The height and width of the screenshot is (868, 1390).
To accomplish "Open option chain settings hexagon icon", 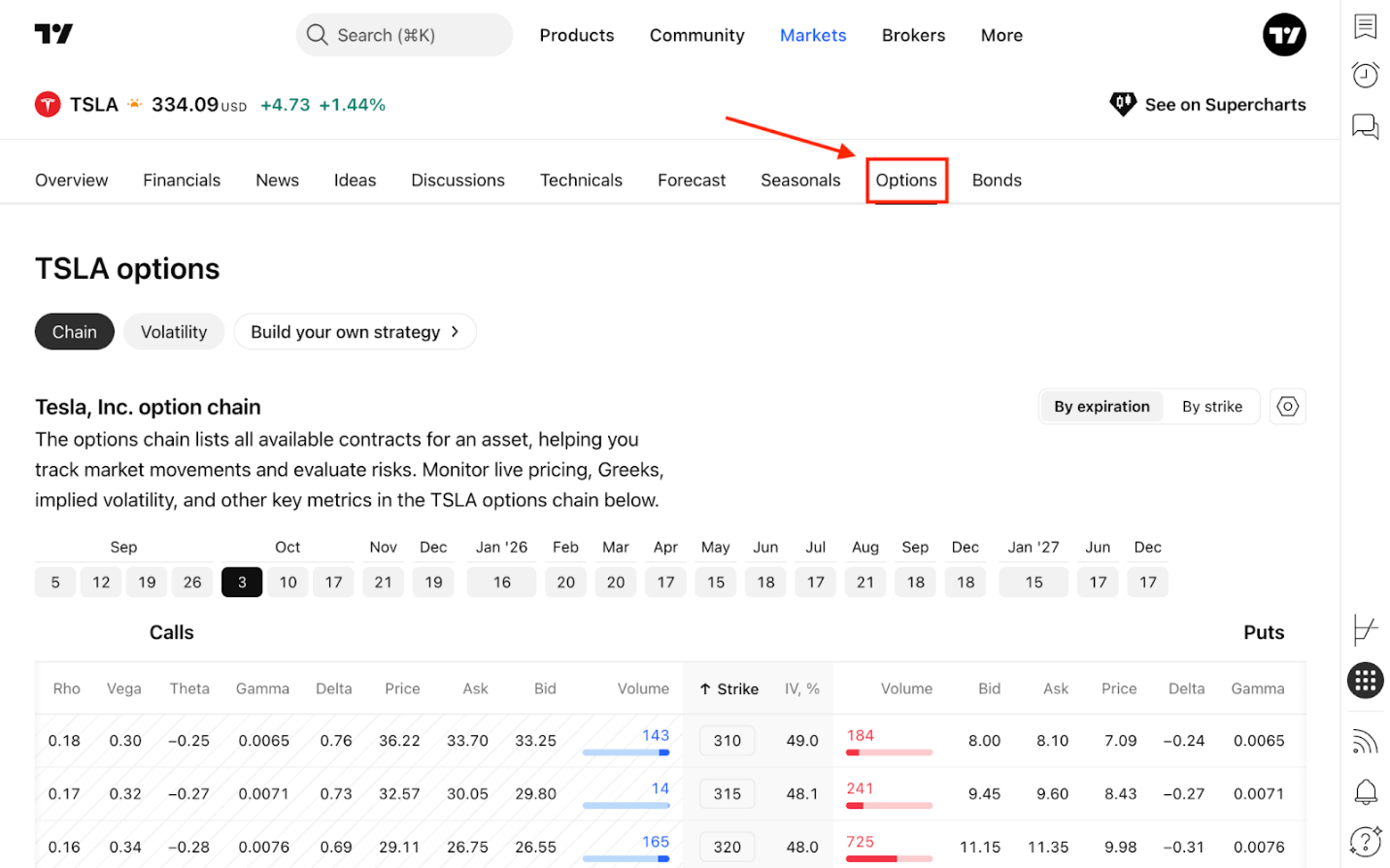I will click(x=1287, y=407).
